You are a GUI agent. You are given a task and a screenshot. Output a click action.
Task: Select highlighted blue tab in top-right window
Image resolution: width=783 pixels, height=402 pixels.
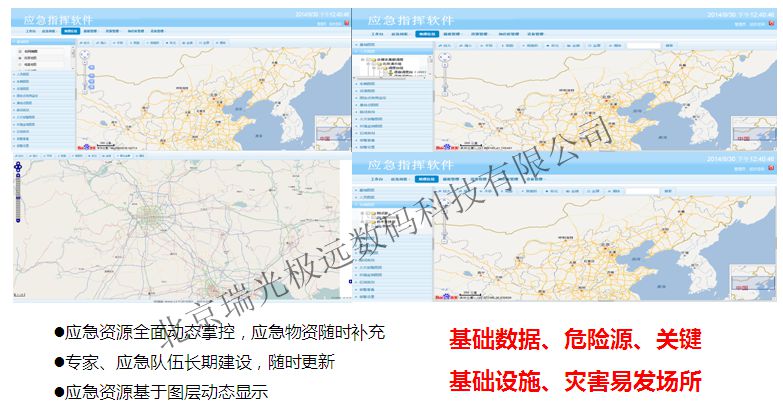point(427,34)
